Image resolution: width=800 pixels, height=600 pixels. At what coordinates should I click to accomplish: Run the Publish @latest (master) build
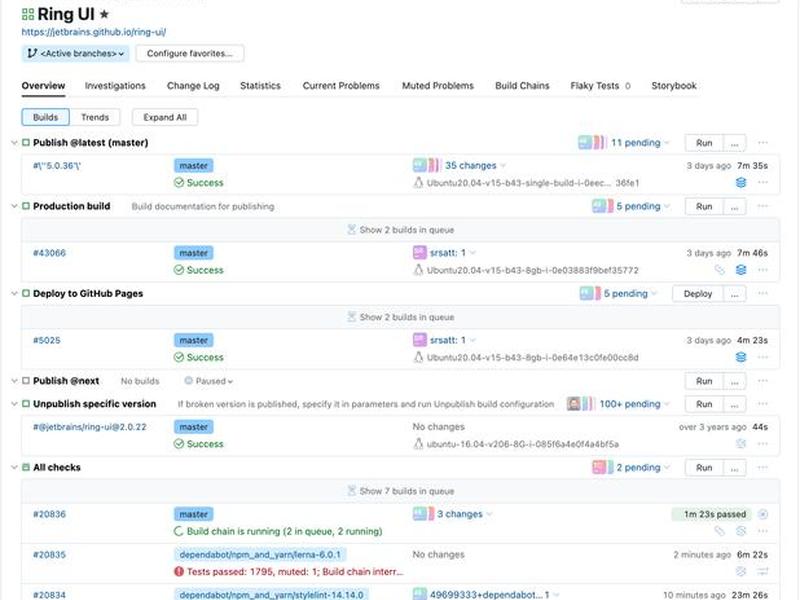point(704,143)
